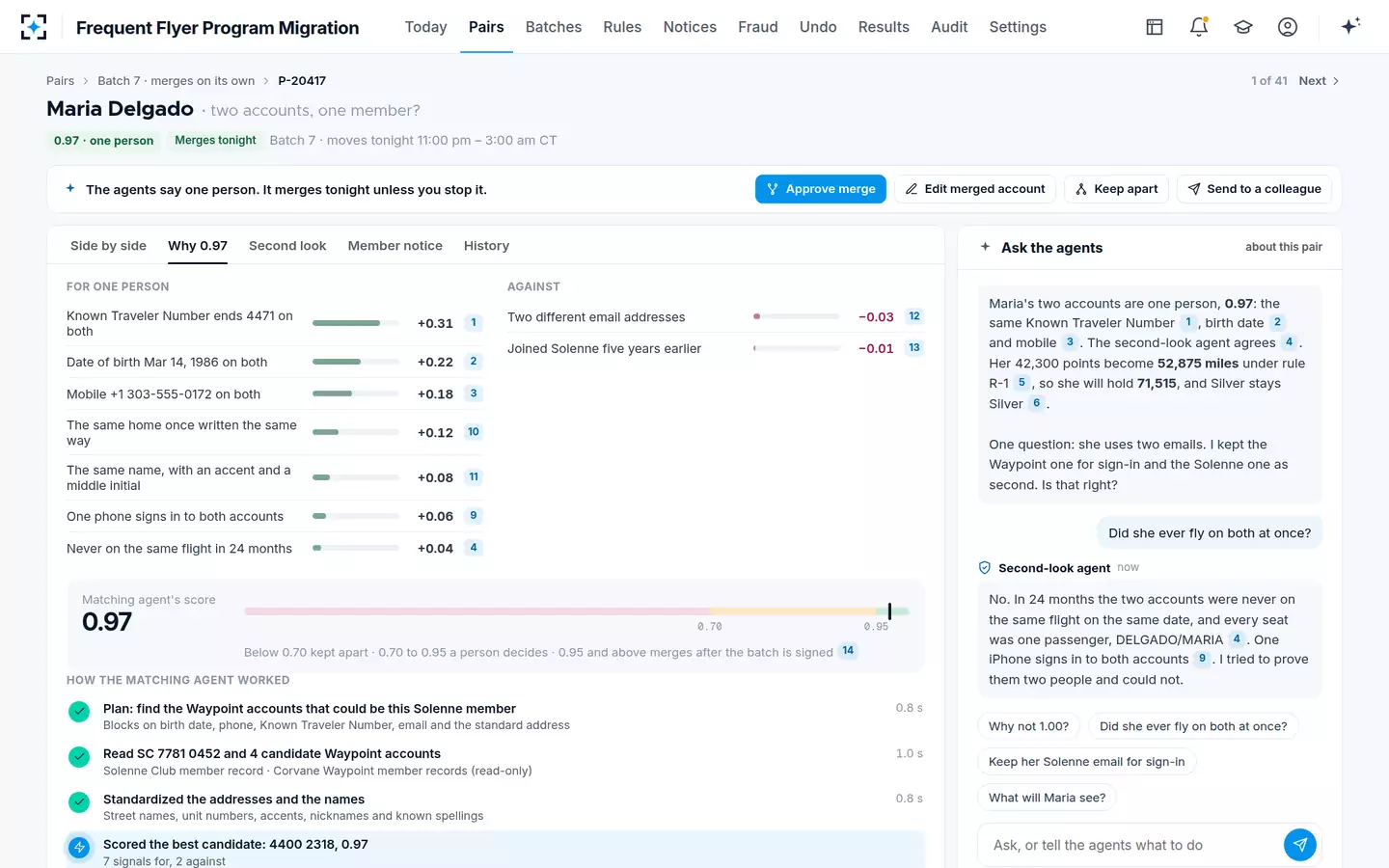
Task: Open citation 3 on Mobile row
Action: click(x=474, y=393)
